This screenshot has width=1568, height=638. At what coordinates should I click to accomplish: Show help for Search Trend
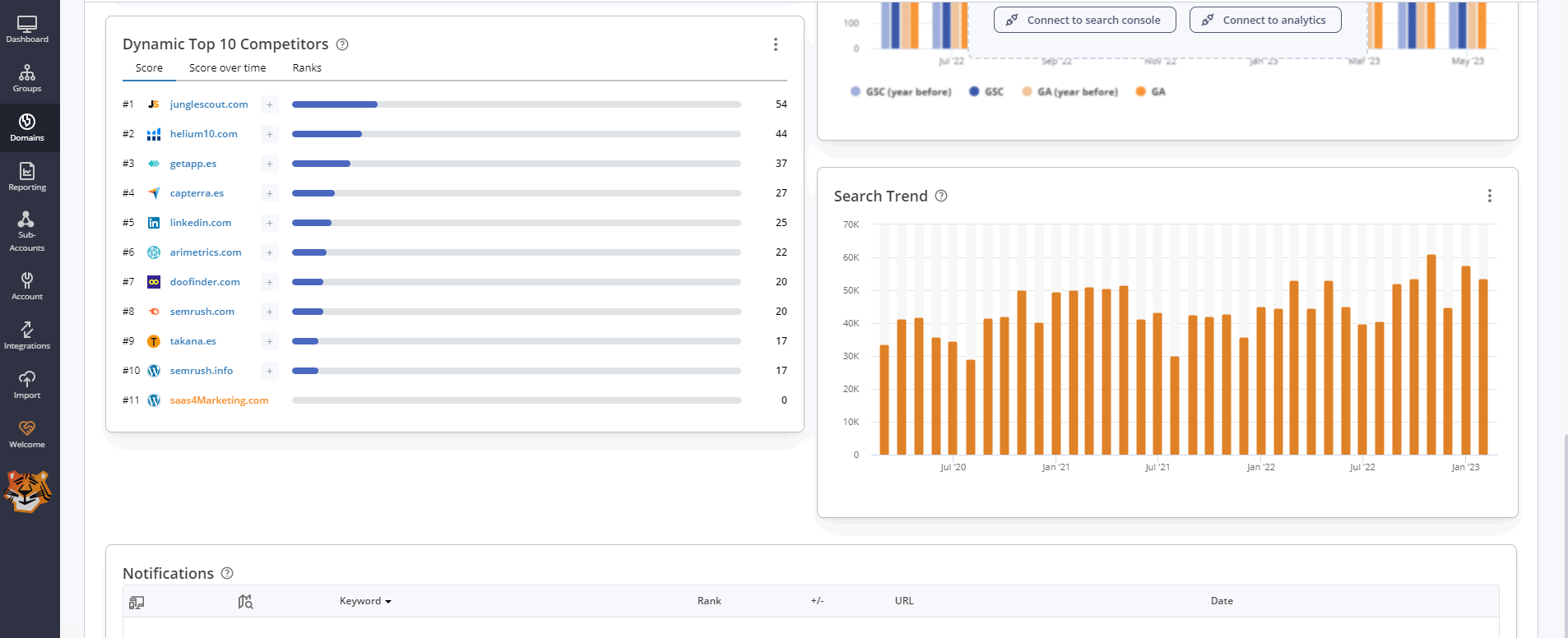pyautogui.click(x=941, y=196)
